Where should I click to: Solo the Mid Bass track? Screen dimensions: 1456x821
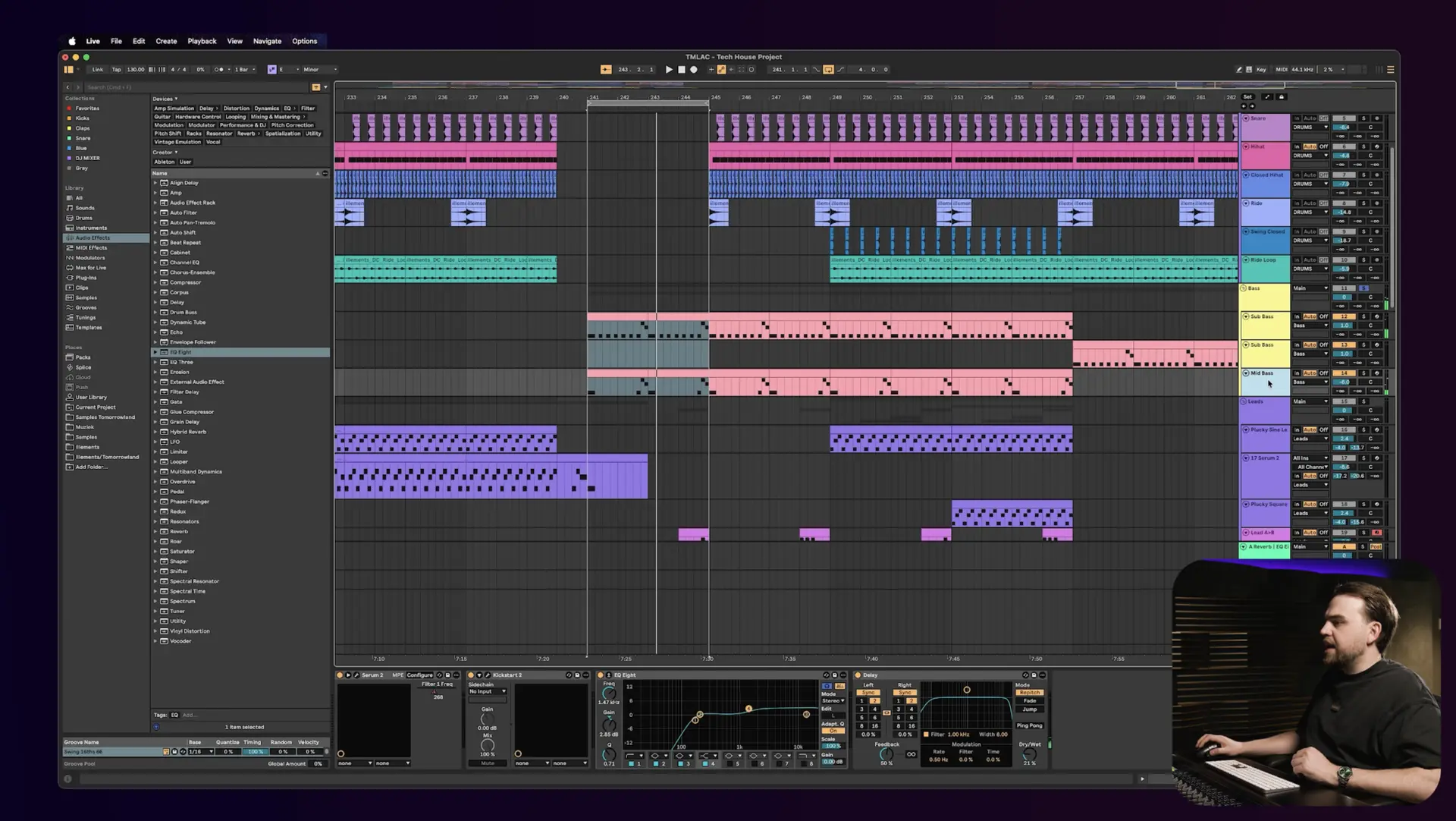pyautogui.click(x=1363, y=373)
